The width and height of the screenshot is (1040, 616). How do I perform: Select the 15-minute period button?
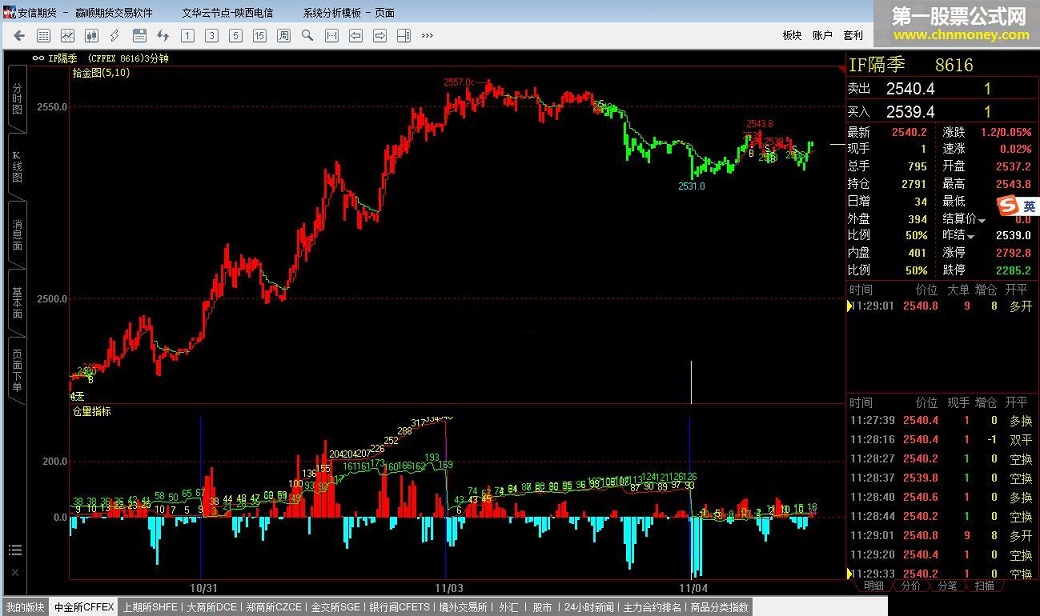[x=259, y=36]
